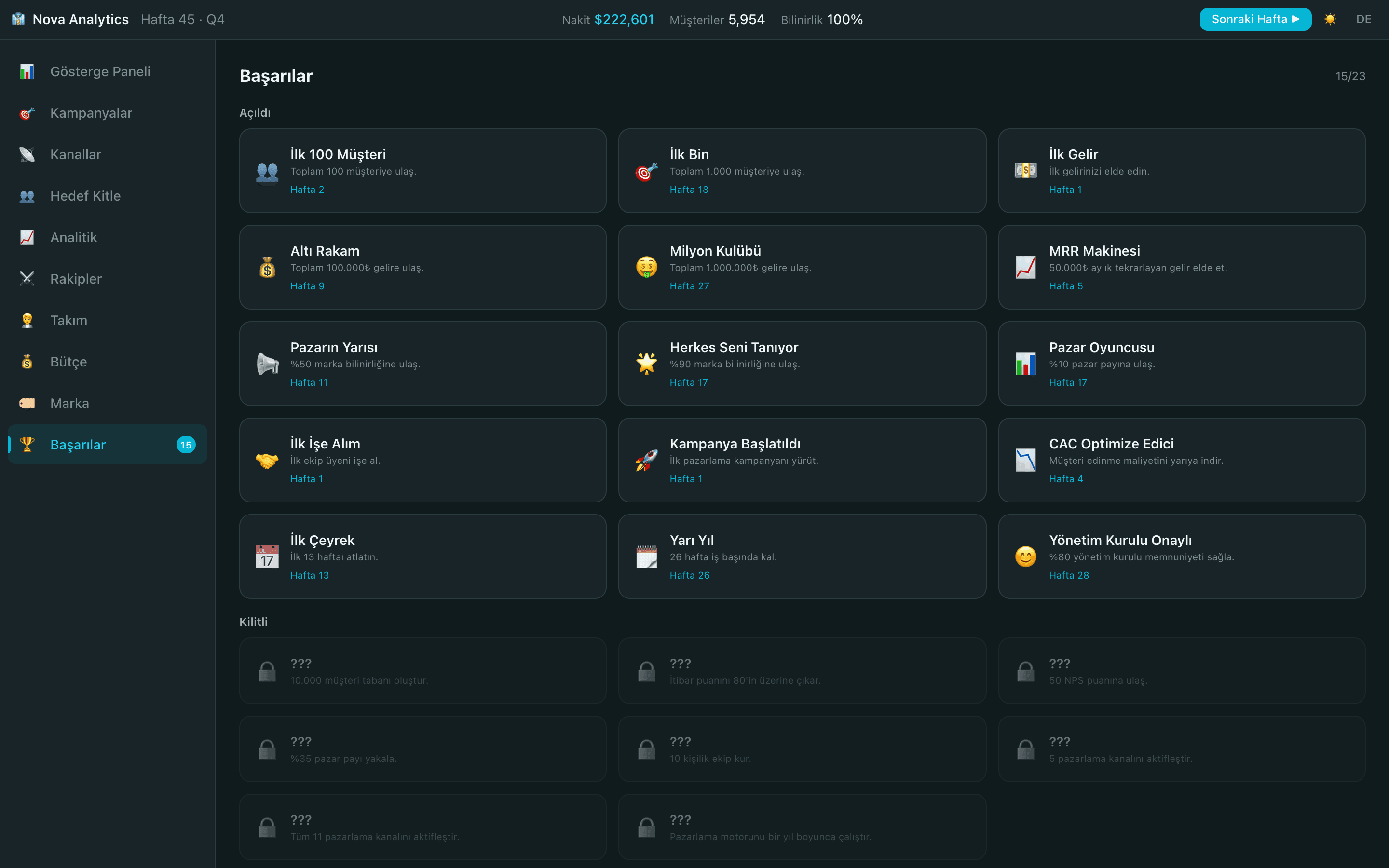Click the Nova Analytics logo icon
Viewport: 1389px width, 868px height.
[x=18, y=19]
